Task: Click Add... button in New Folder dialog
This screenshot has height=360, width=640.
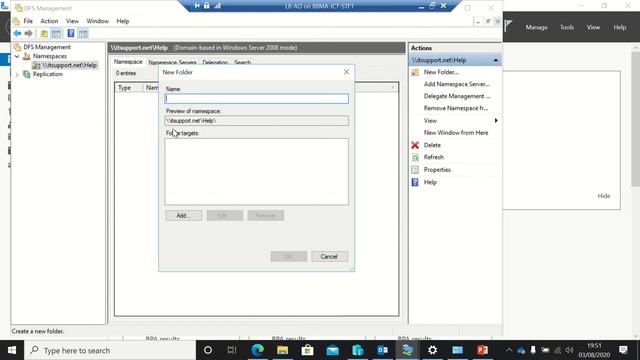Action: pos(184,216)
